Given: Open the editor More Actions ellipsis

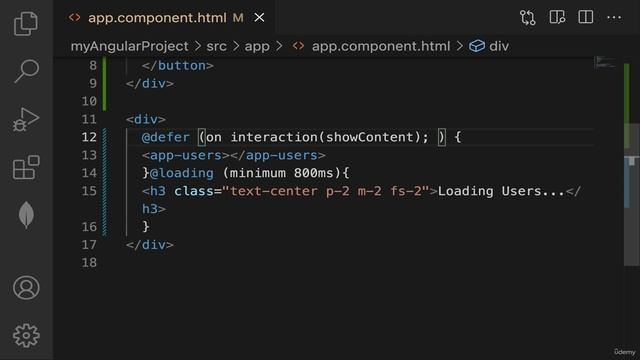Looking at the screenshot, I should 614,18.
